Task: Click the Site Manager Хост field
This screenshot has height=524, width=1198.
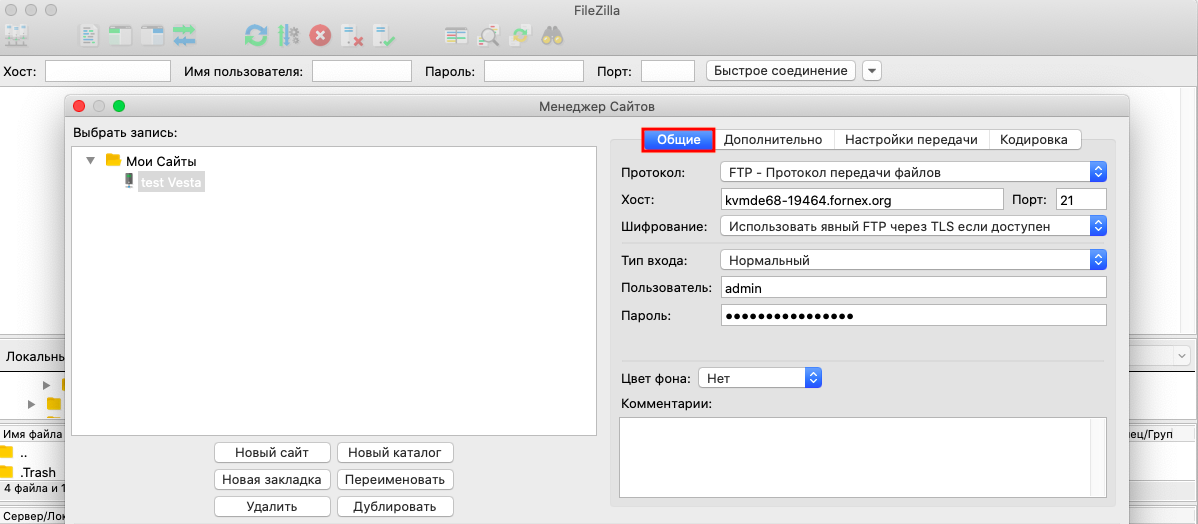Action: [861, 200]
